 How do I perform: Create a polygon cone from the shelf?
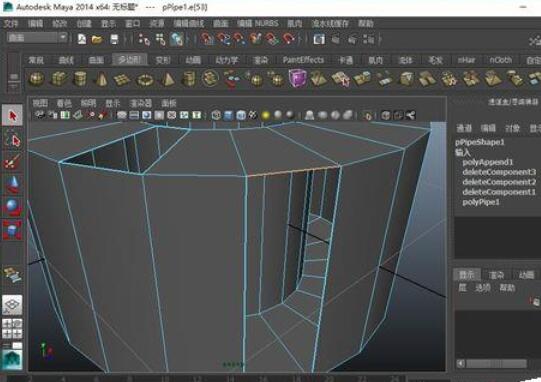point(101,79)
